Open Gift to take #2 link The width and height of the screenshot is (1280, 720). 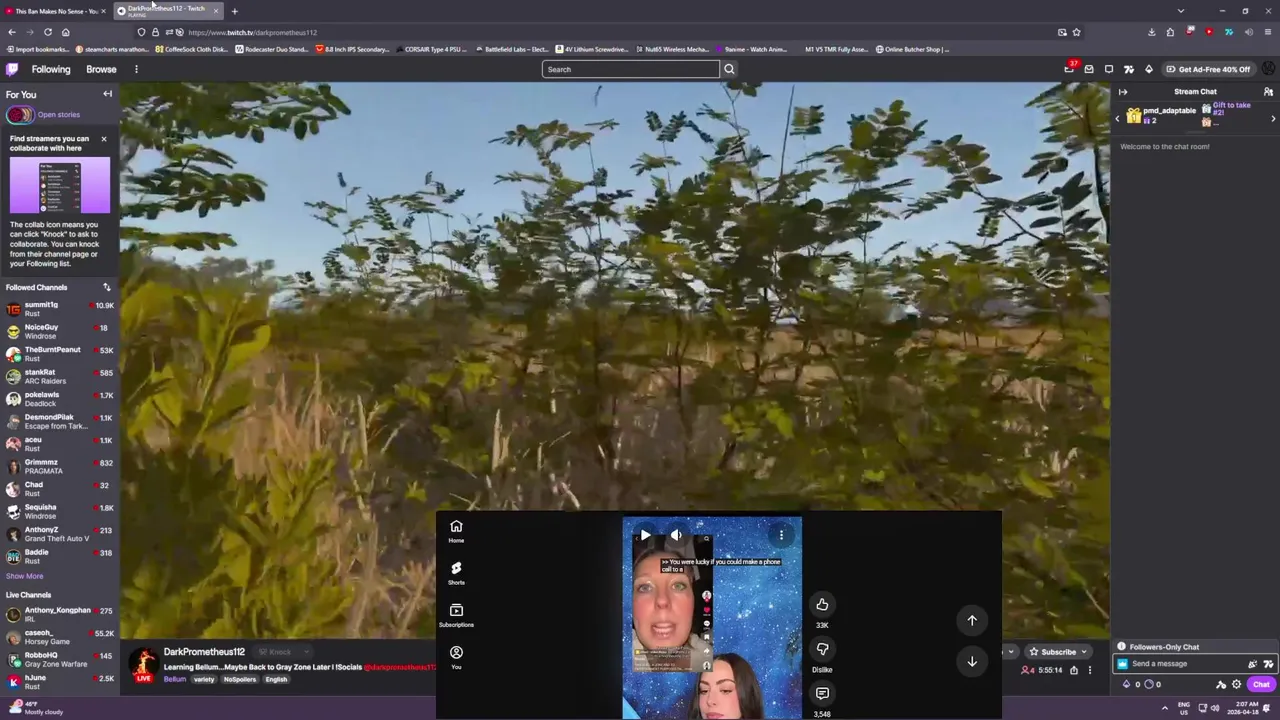click(x=1231, y=109)
